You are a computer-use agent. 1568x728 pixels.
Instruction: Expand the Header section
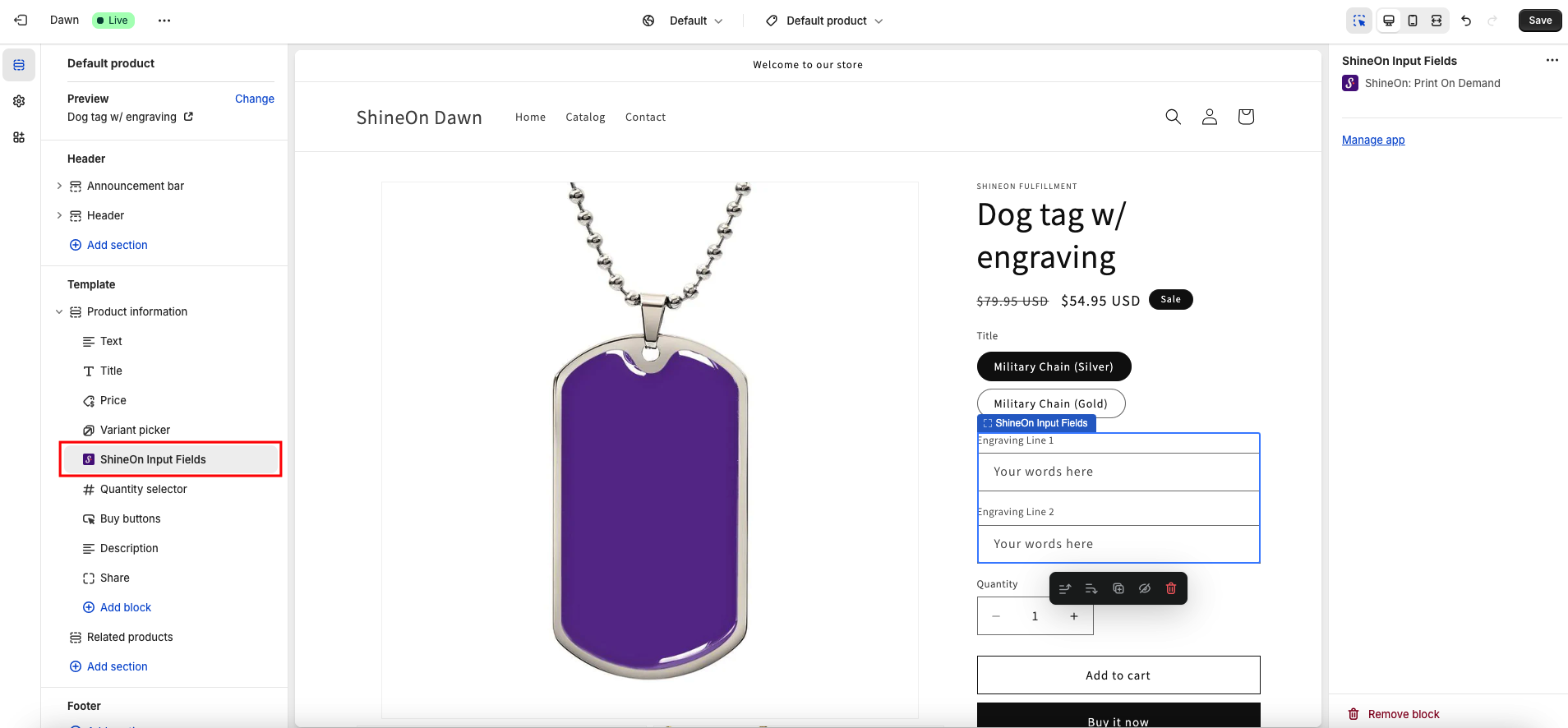(59, 215)
